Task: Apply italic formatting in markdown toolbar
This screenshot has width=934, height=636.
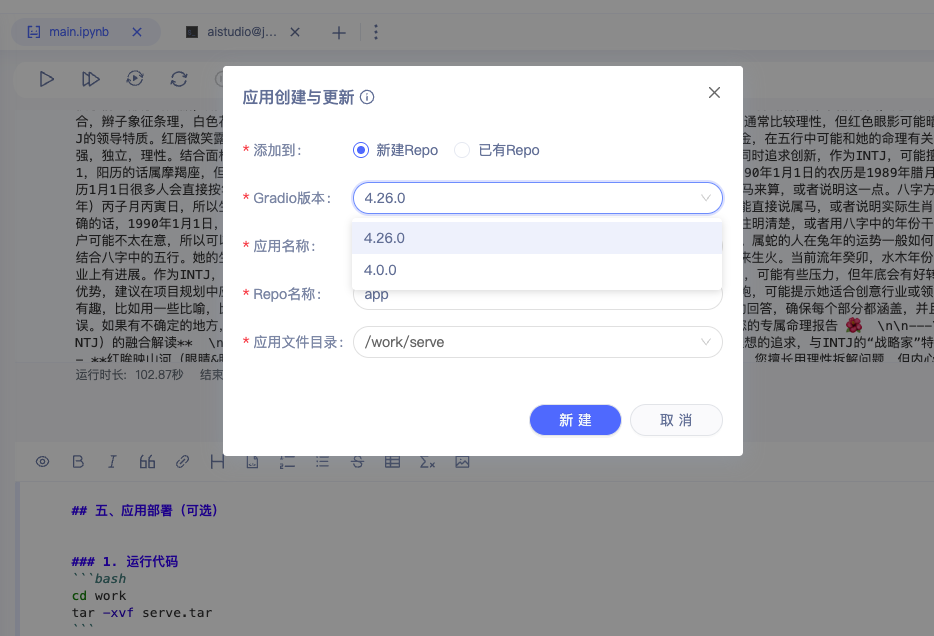Action: point(112,462)
